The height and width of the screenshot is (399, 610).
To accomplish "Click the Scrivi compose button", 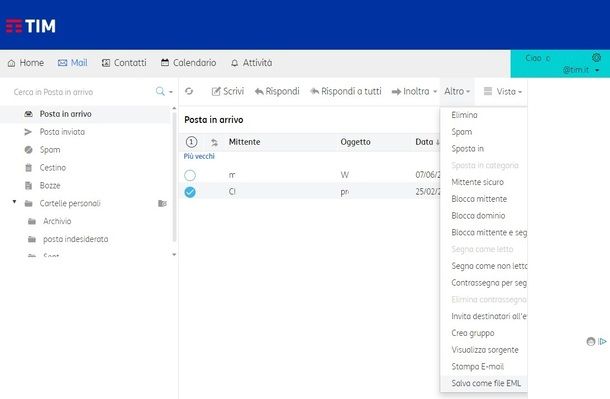I will click(x=228, y=91).
